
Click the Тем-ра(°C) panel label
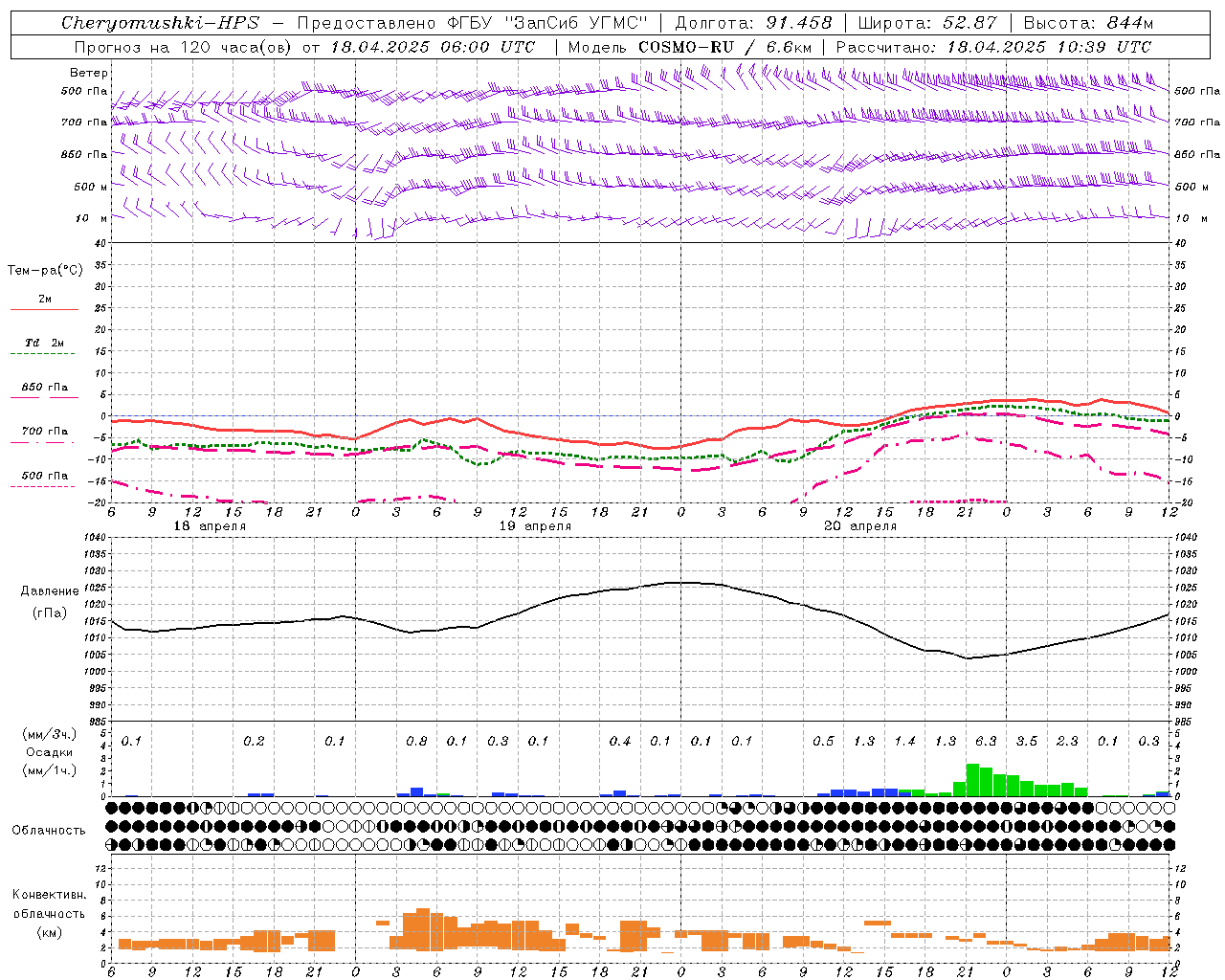pos(45,271)
